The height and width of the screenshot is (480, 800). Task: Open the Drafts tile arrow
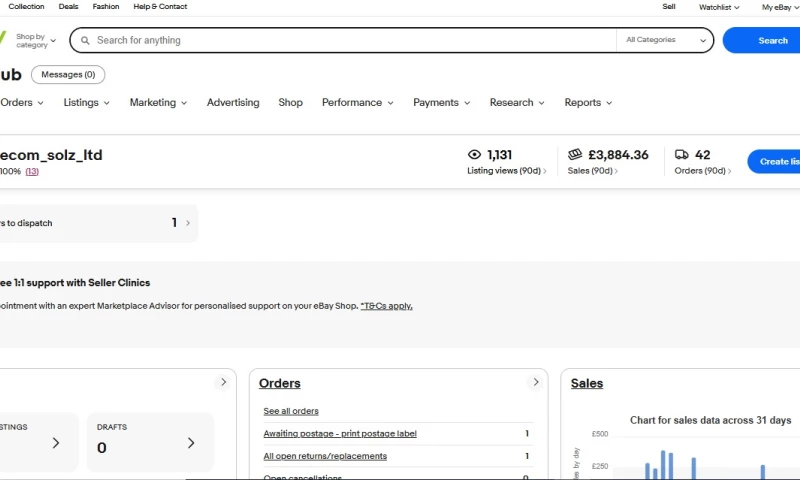(191, 443)
